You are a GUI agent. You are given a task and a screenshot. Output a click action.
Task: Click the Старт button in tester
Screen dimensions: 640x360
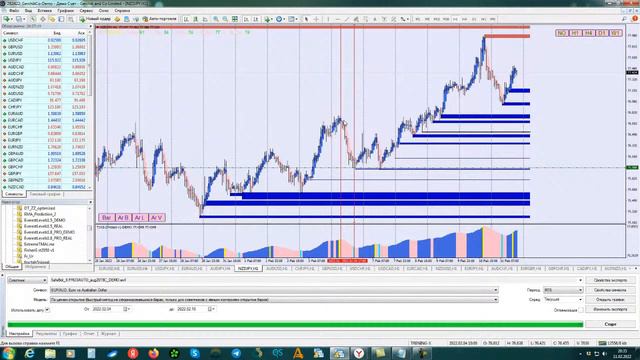click(x=610, y=324)
